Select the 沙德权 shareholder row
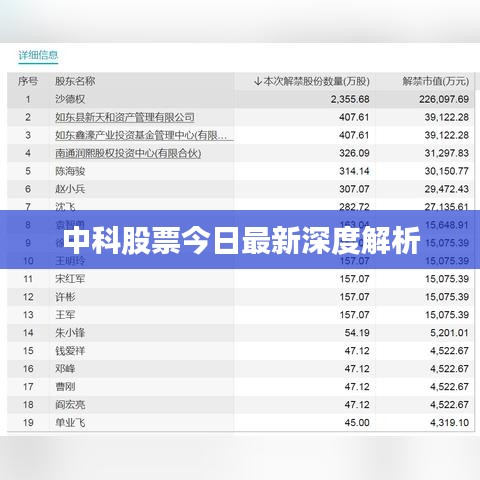Viewport: 480px width, 480px height. [x=241, y=99]
